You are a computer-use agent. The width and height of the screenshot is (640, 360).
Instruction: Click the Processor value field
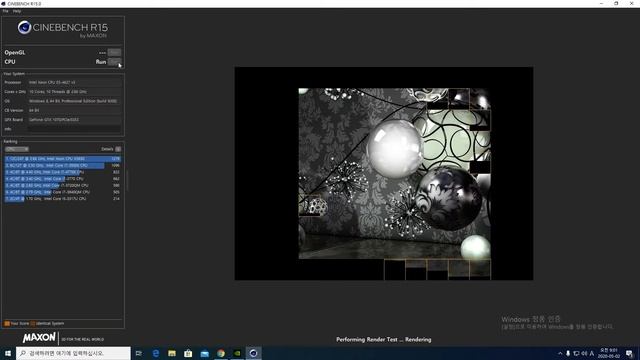74,82
